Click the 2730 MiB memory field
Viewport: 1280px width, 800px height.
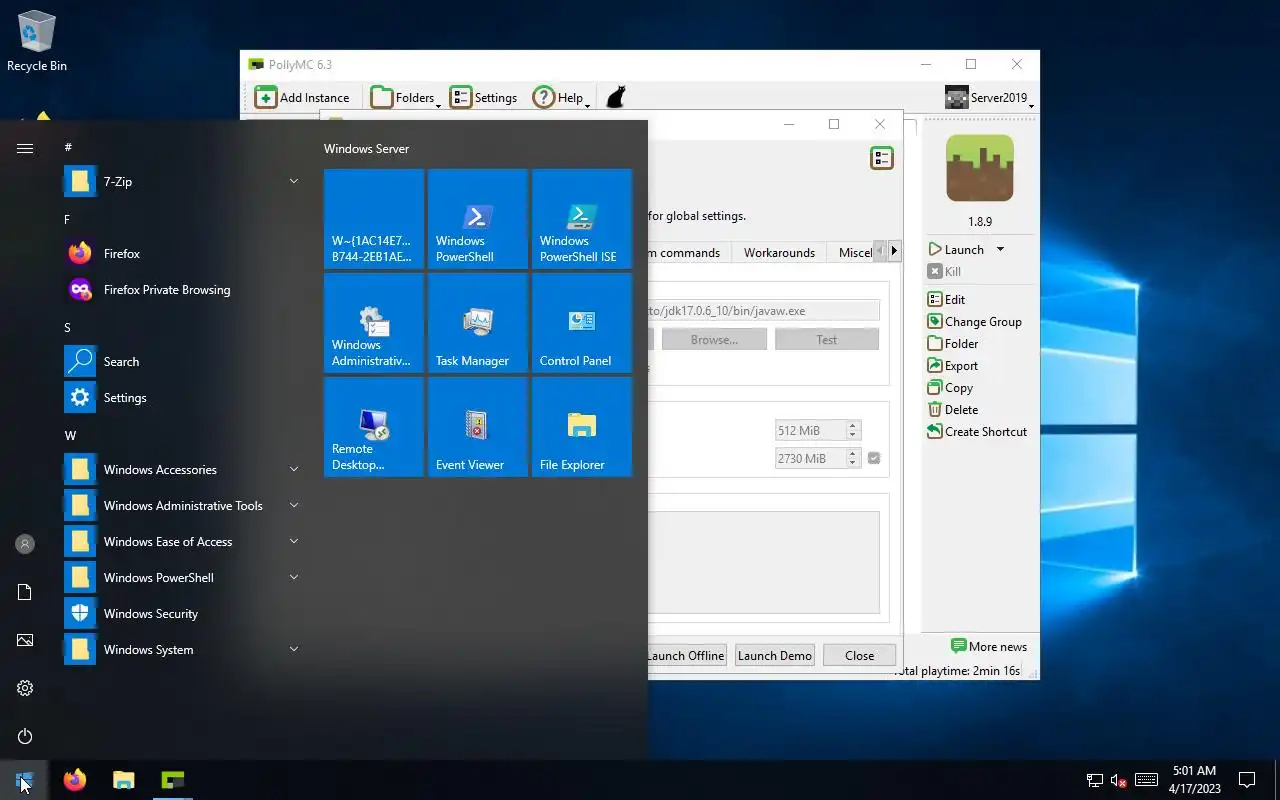point(810,458)
